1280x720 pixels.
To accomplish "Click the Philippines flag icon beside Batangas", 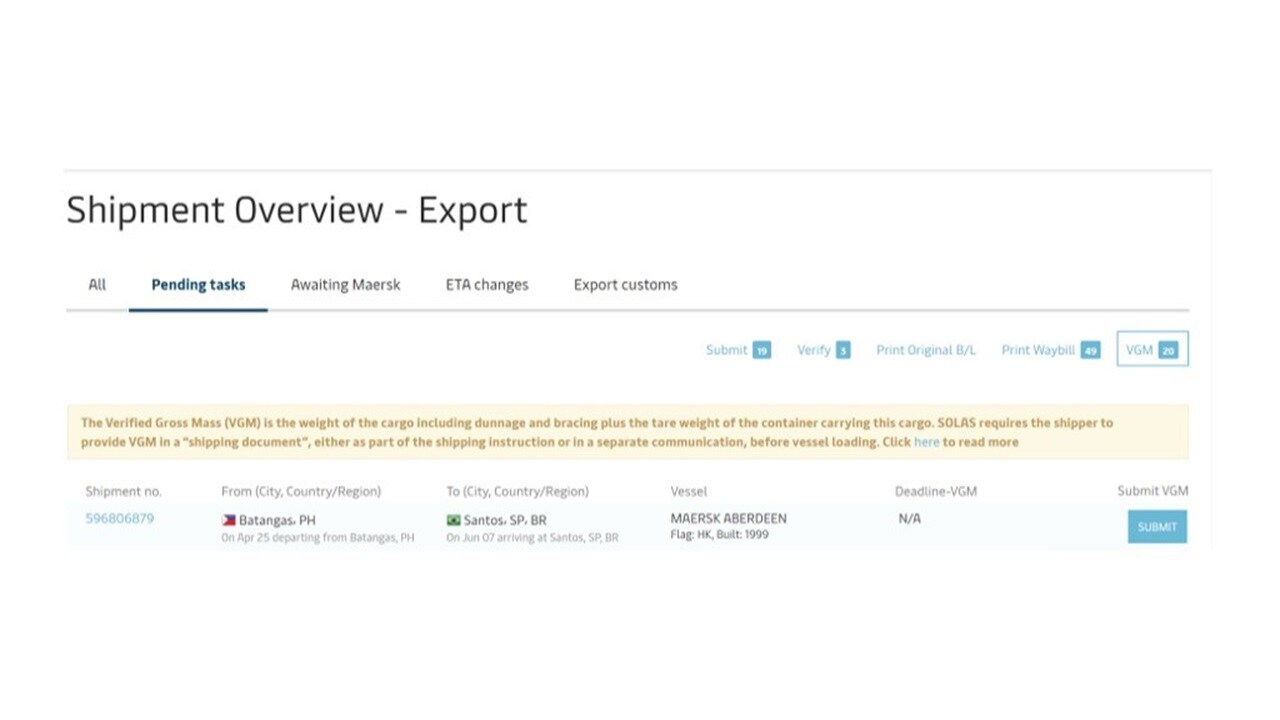I will tap(227, 519).
